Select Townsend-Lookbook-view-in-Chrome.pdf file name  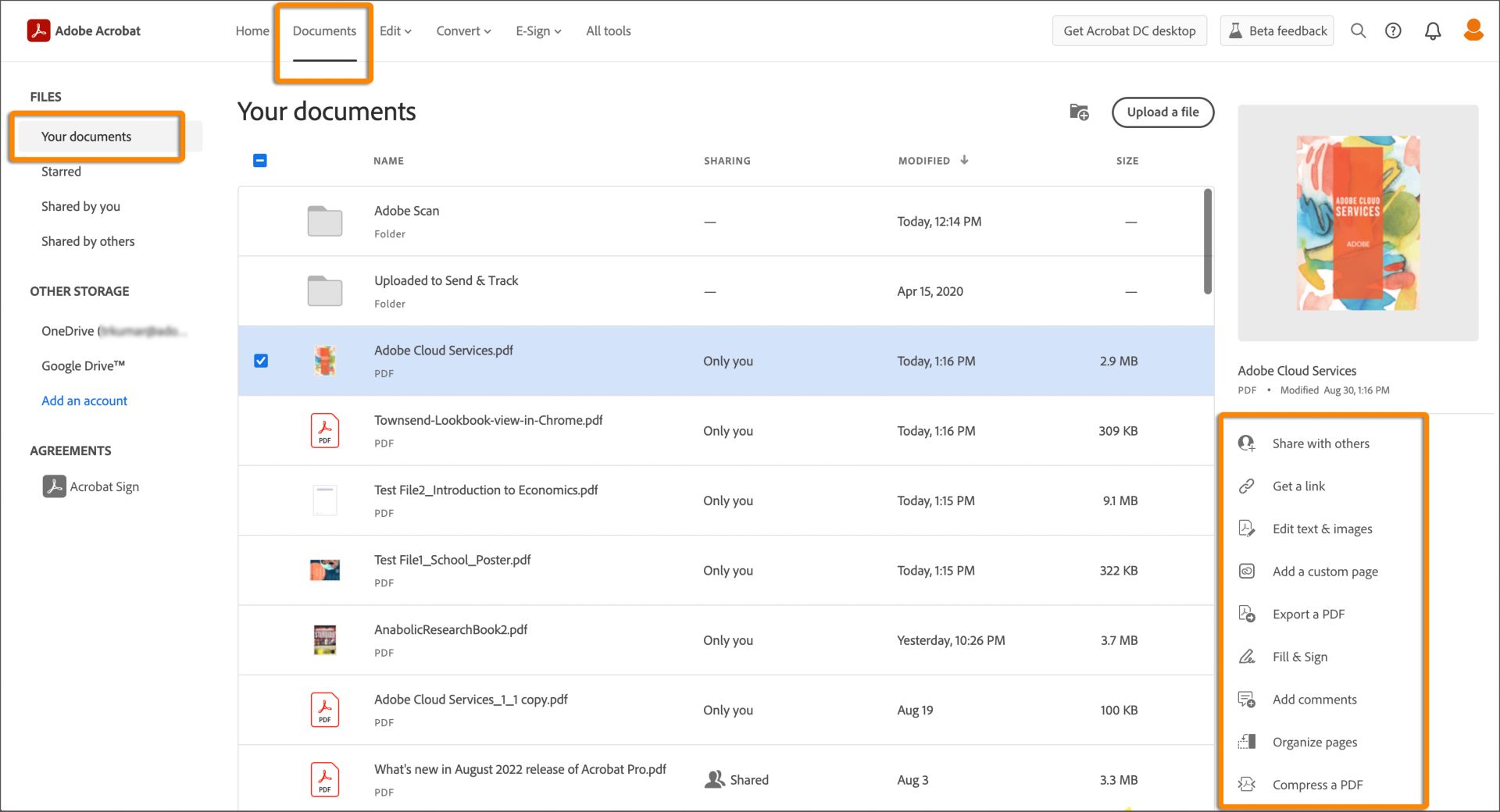pos(488,420)
